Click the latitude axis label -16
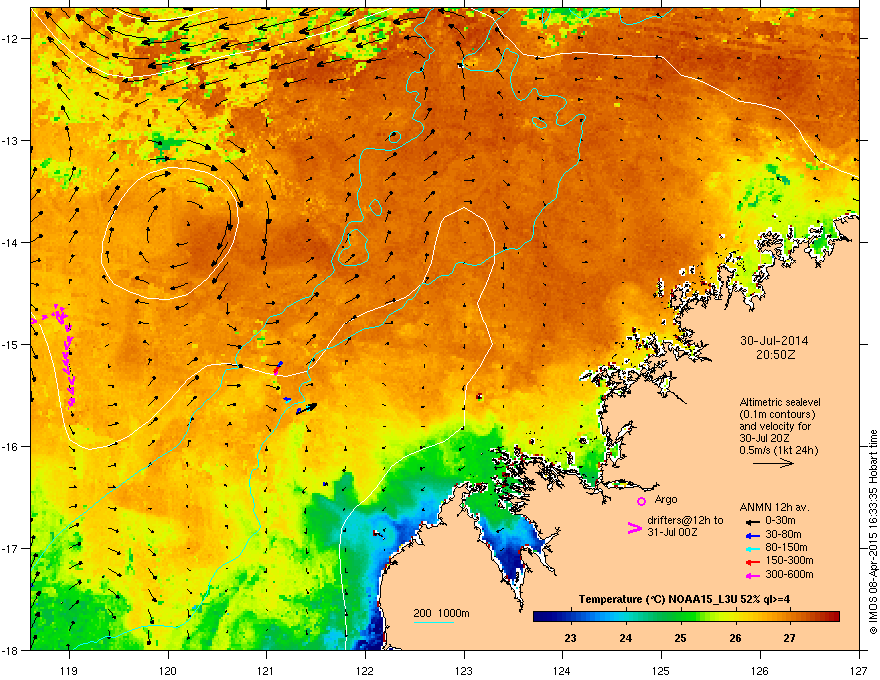This screenshot has height=680, width=880. (x=11, y=447)
